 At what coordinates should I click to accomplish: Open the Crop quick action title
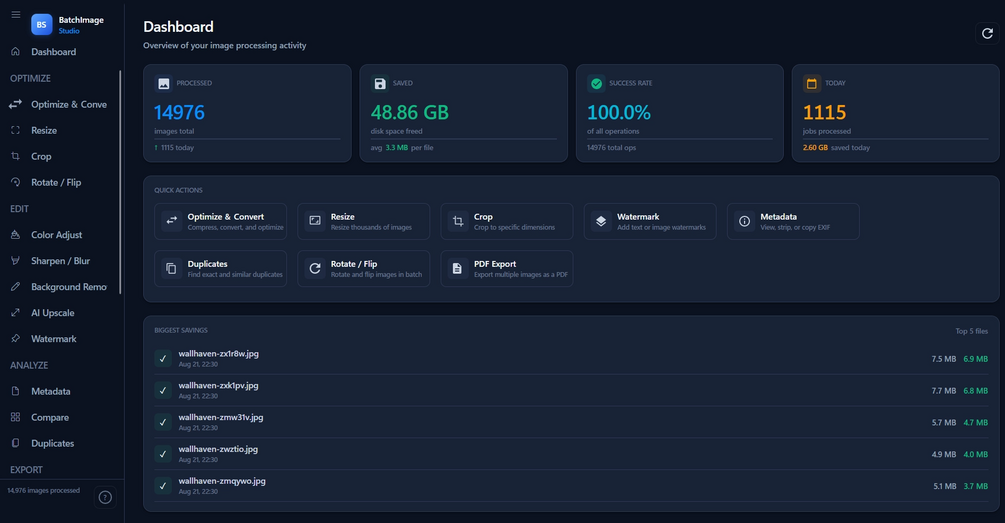tap(483, 217)
